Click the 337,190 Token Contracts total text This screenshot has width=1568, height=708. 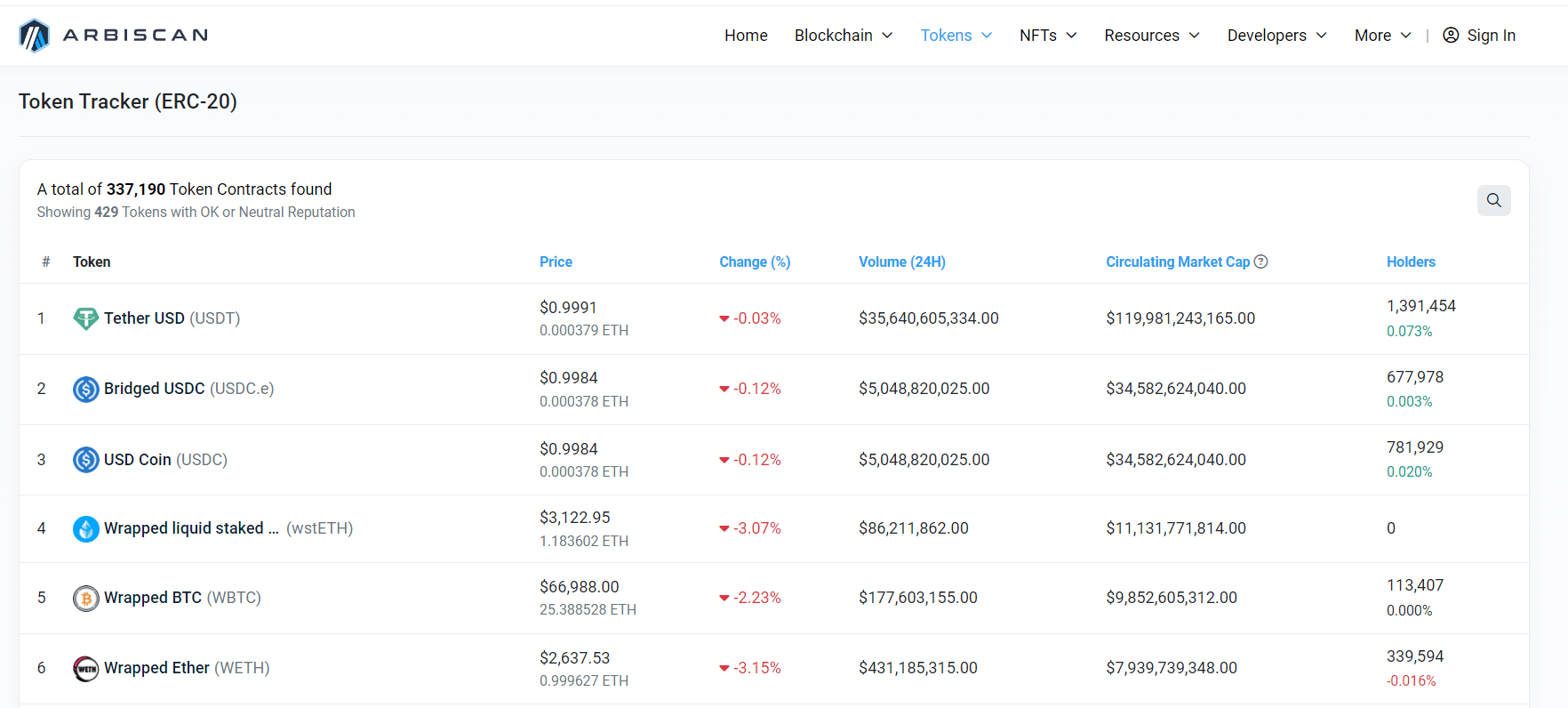tap(184, 189)
